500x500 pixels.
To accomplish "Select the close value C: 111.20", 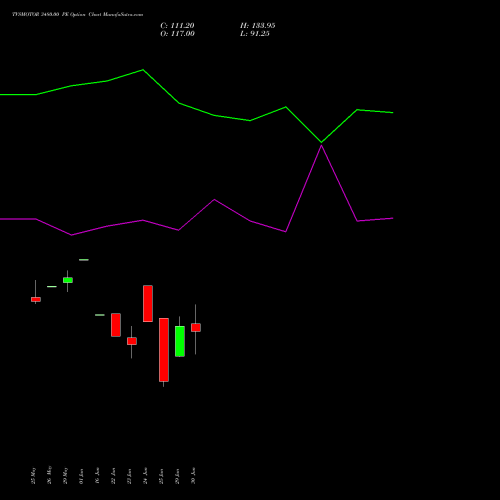I will click(x=177, y=26).
